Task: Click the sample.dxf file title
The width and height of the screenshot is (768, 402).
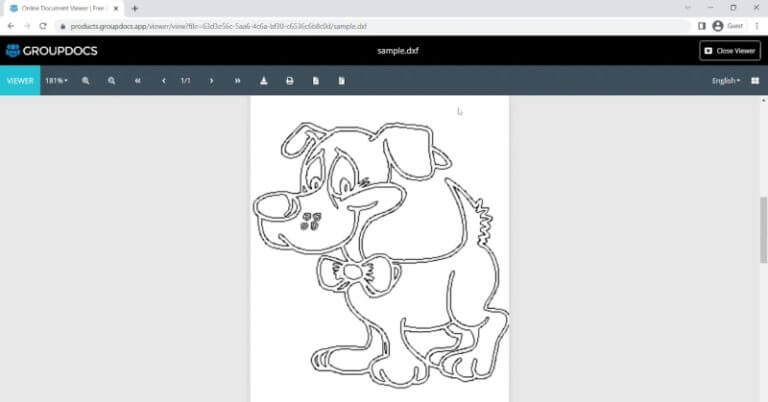Action: (398, 50)
